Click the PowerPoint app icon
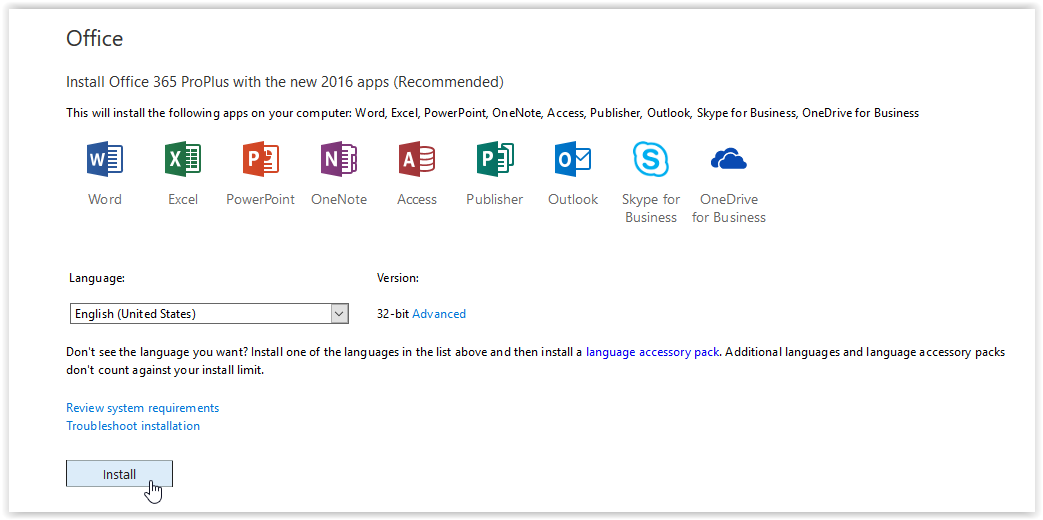1043x520 pixels. click(261, 159)
